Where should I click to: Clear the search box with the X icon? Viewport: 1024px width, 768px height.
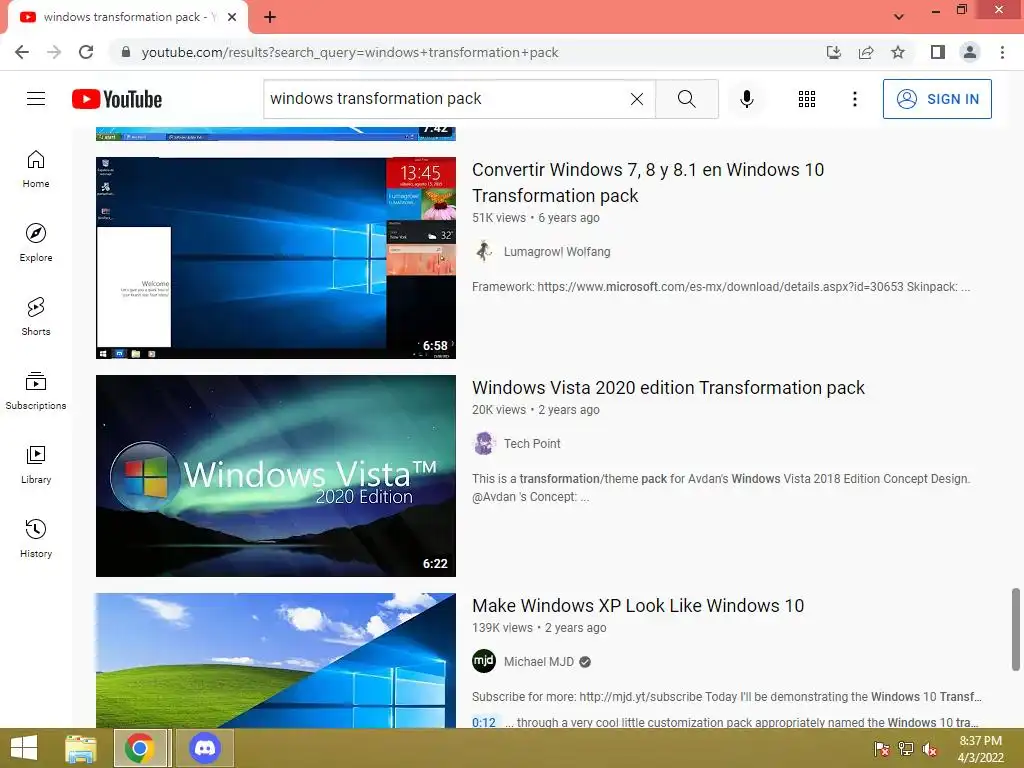(637, 99)
